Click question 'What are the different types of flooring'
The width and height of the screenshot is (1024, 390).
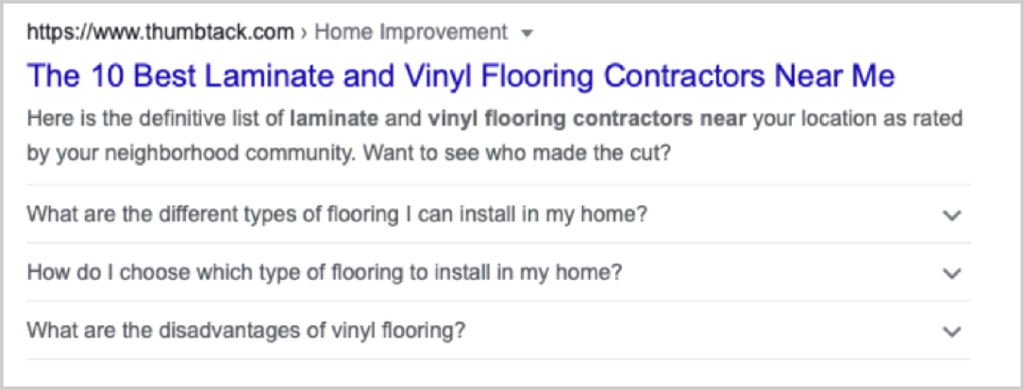337,214
